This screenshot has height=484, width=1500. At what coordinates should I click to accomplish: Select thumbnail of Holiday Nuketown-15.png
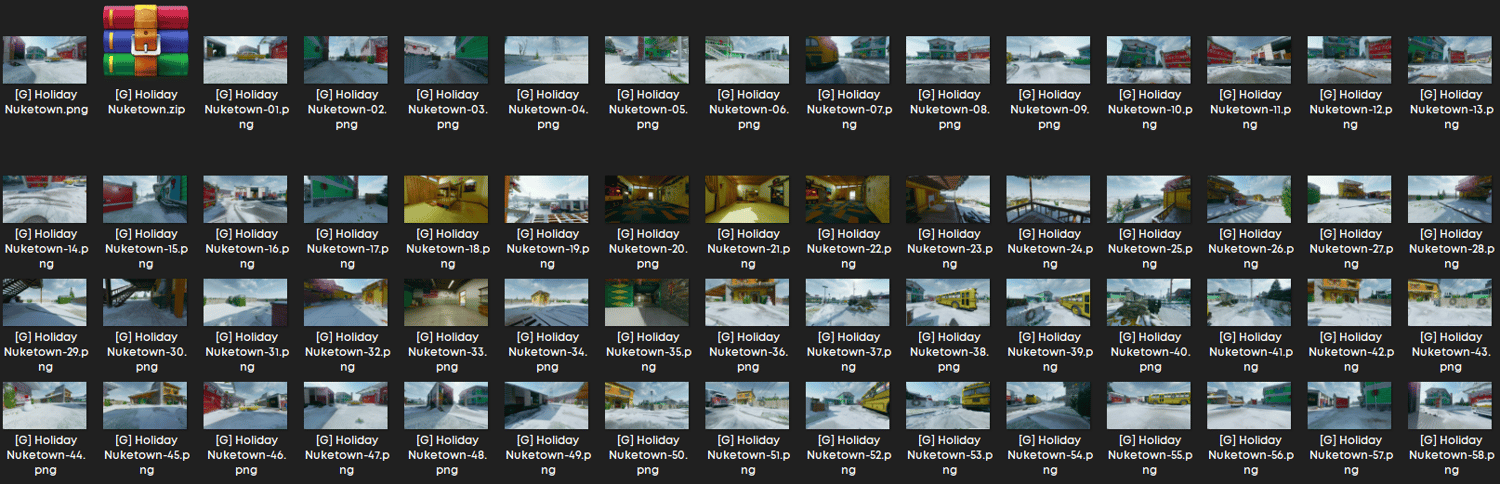145,199
